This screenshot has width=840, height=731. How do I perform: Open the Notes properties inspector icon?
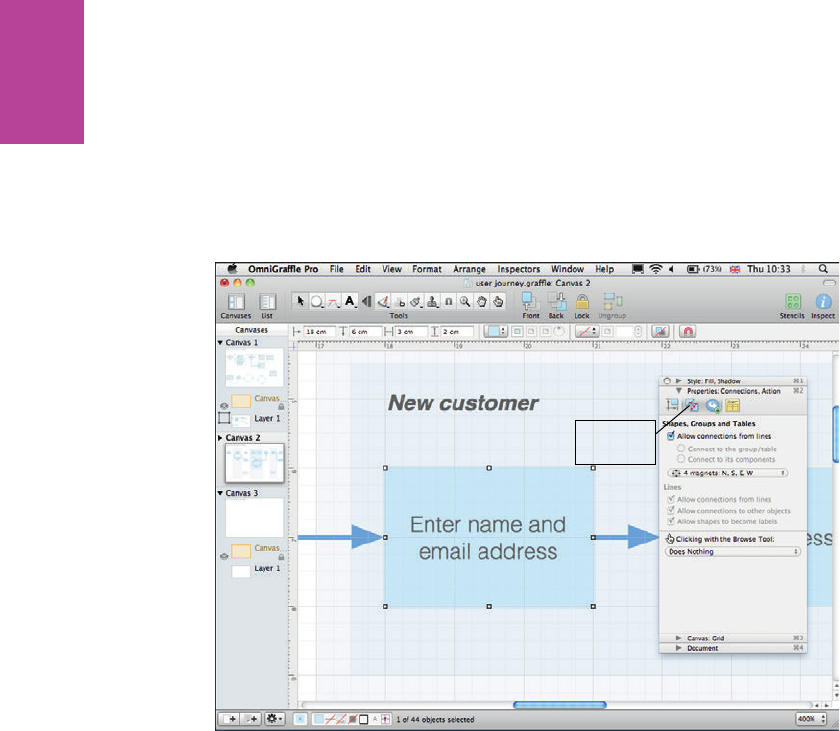click(x=732, y=405)
